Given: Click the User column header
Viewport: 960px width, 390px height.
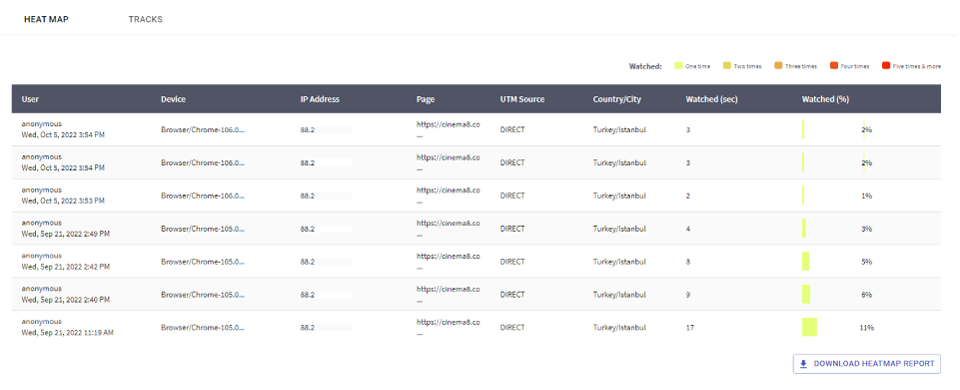Looking at the screenshot, I should tap(30, 99).
